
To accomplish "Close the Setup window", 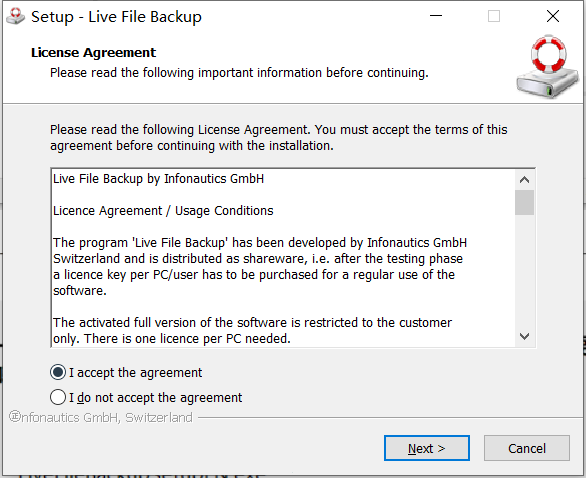I will point(553,16).
